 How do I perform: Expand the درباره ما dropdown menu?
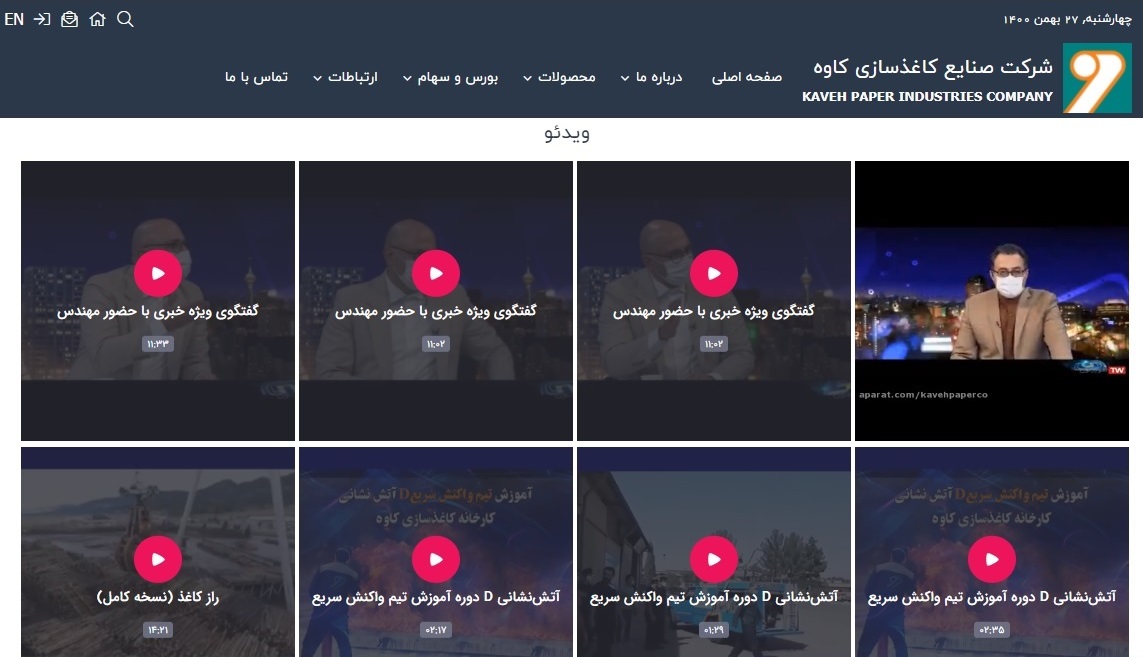[651, 77]
